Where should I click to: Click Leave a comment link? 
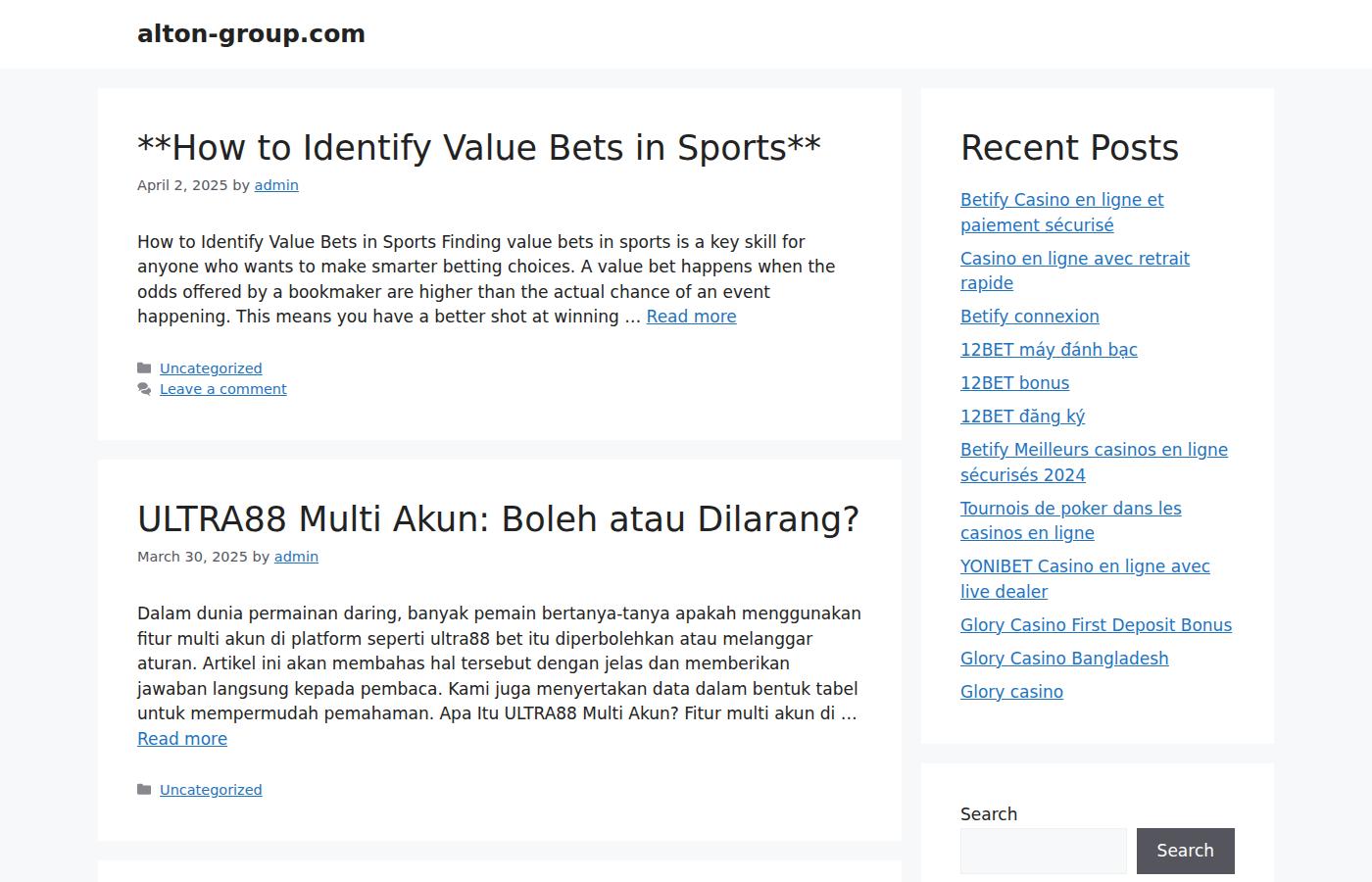223,389
